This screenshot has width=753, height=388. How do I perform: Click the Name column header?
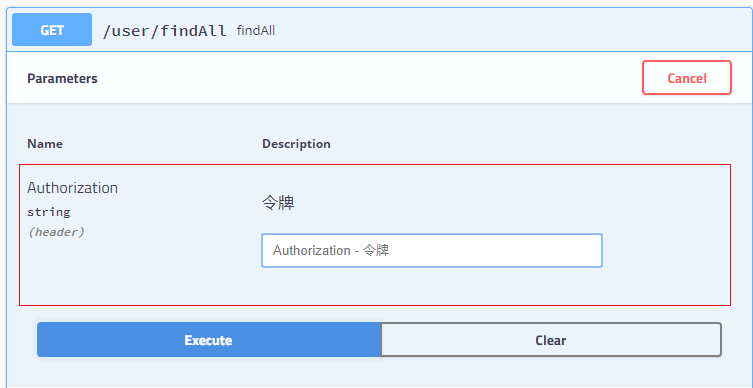coord(45,144)
